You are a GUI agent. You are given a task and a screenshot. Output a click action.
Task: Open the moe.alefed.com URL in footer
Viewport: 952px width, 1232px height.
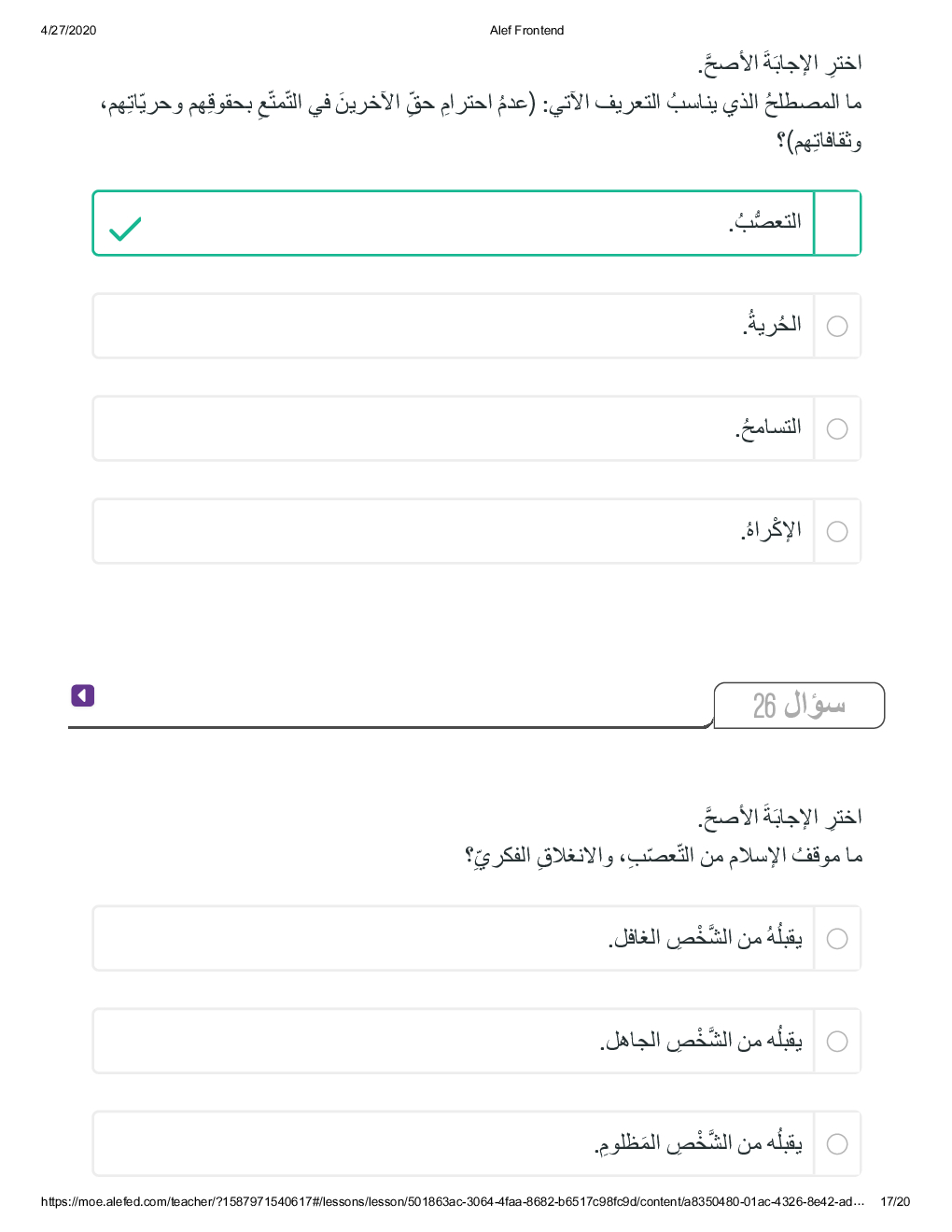click(x=452, y=1201)
